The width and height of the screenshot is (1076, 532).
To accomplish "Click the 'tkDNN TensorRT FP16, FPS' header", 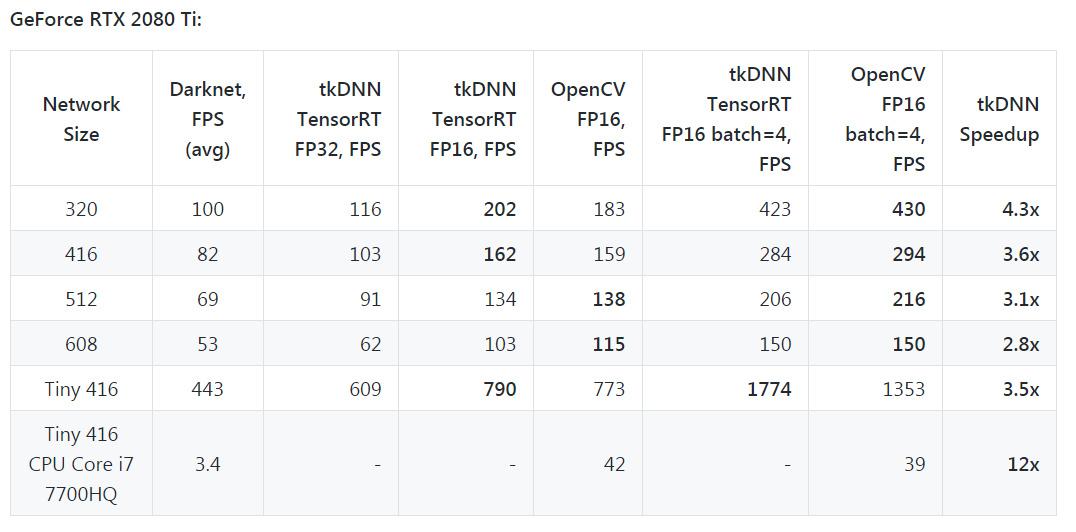I will tap(473, 119).
